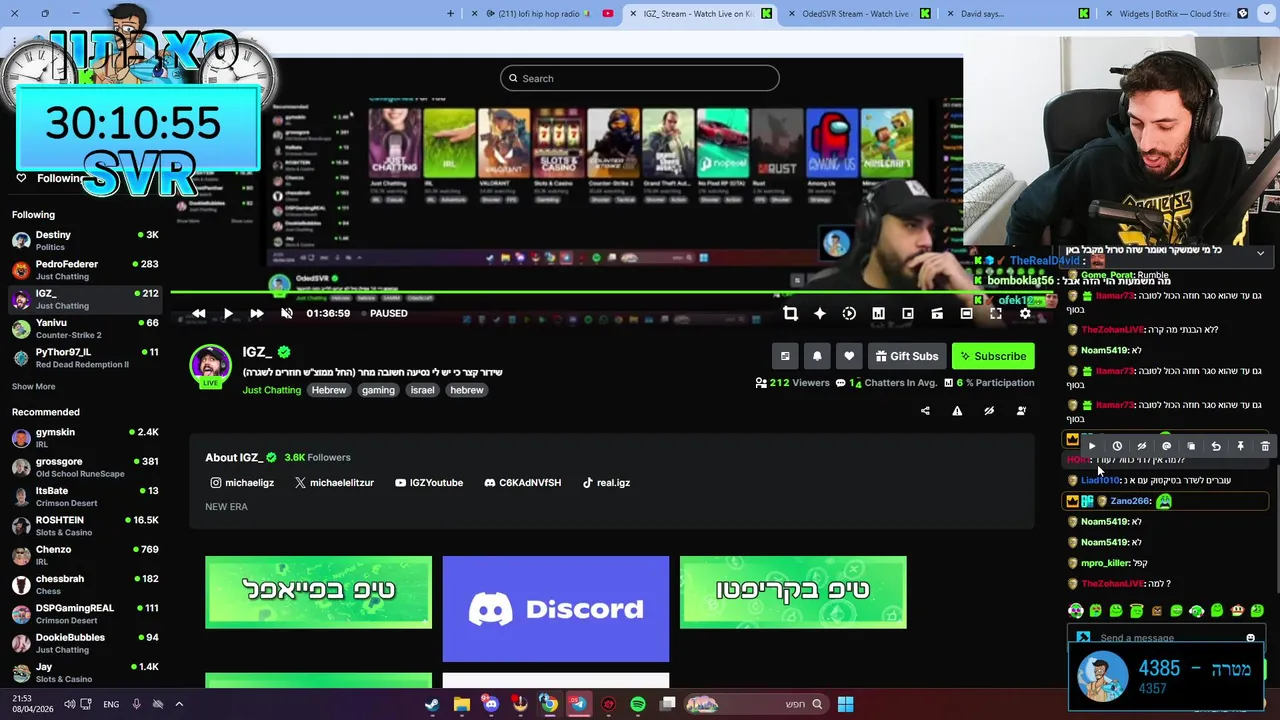Open Steam from the taskbar
Viewport: 1280px width, 720px height.
pos(432,704)
